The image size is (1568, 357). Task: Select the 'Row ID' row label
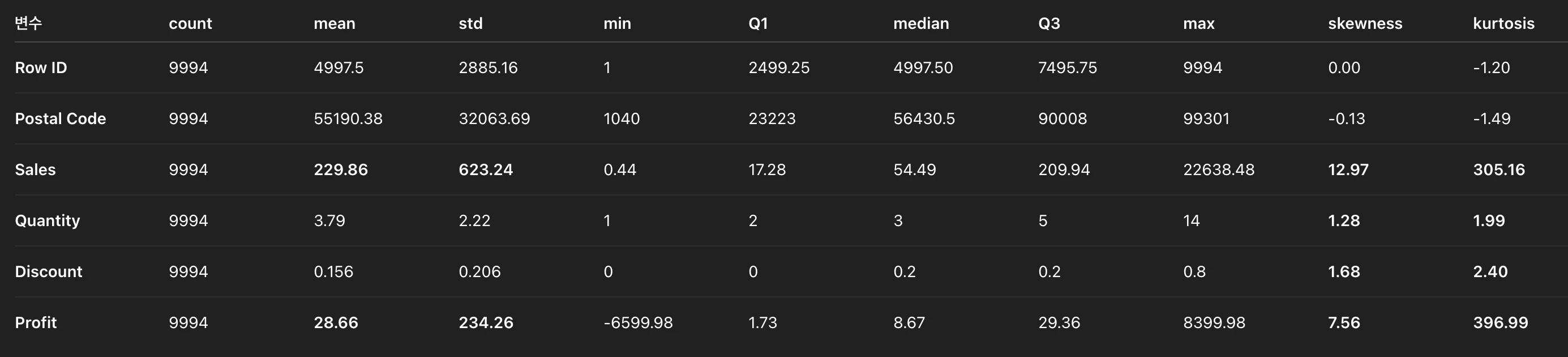tap(41, 67)
